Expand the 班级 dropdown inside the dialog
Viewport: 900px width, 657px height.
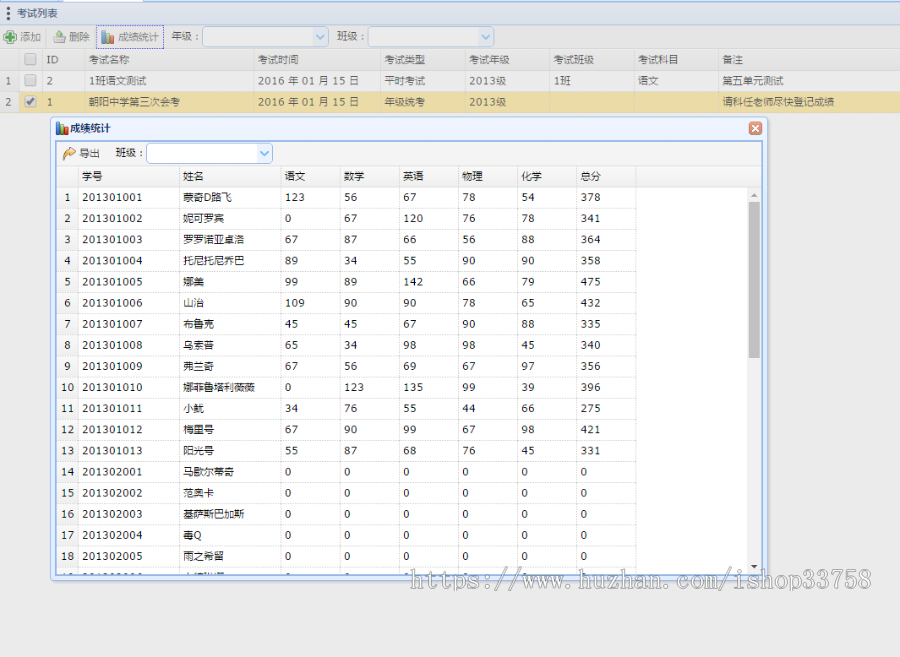click(x=264, y=153)
